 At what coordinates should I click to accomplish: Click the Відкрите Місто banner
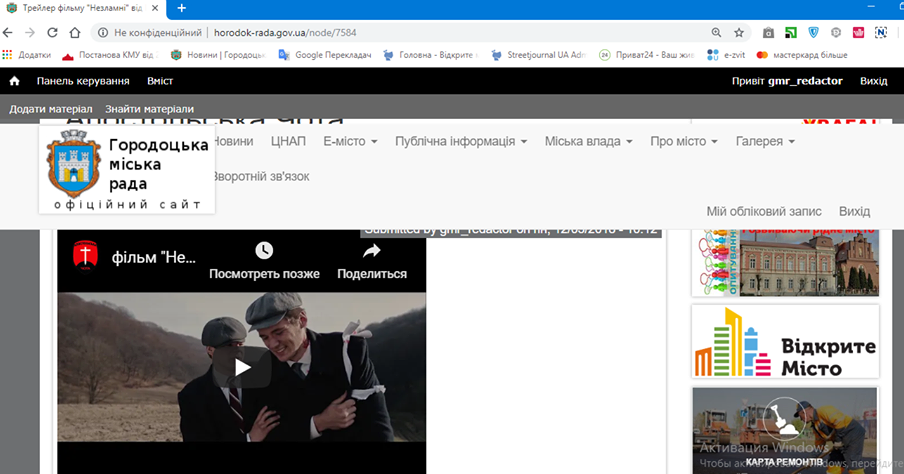[785, 342]
